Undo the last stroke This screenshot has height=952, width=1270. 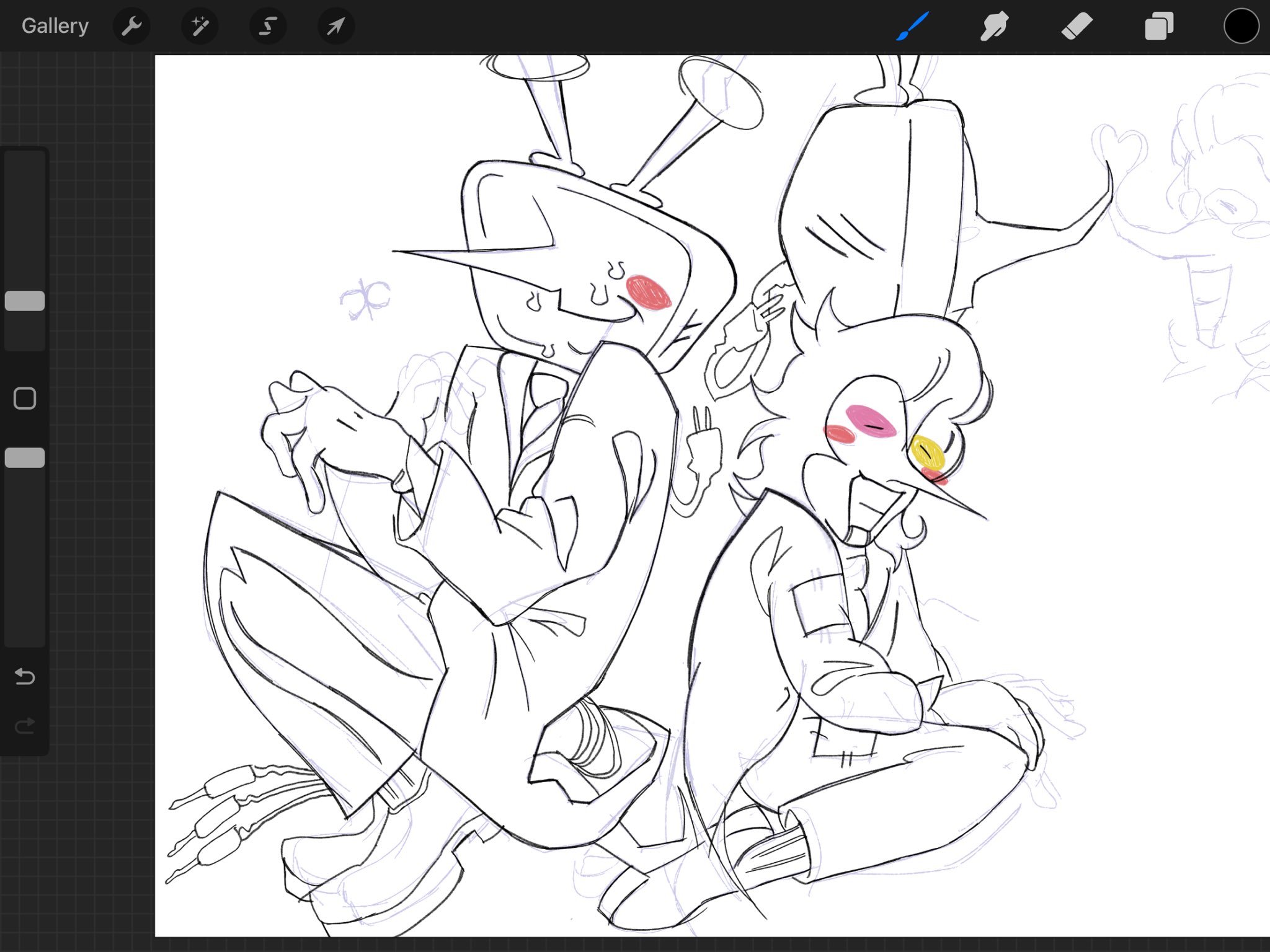coord(25,676)
